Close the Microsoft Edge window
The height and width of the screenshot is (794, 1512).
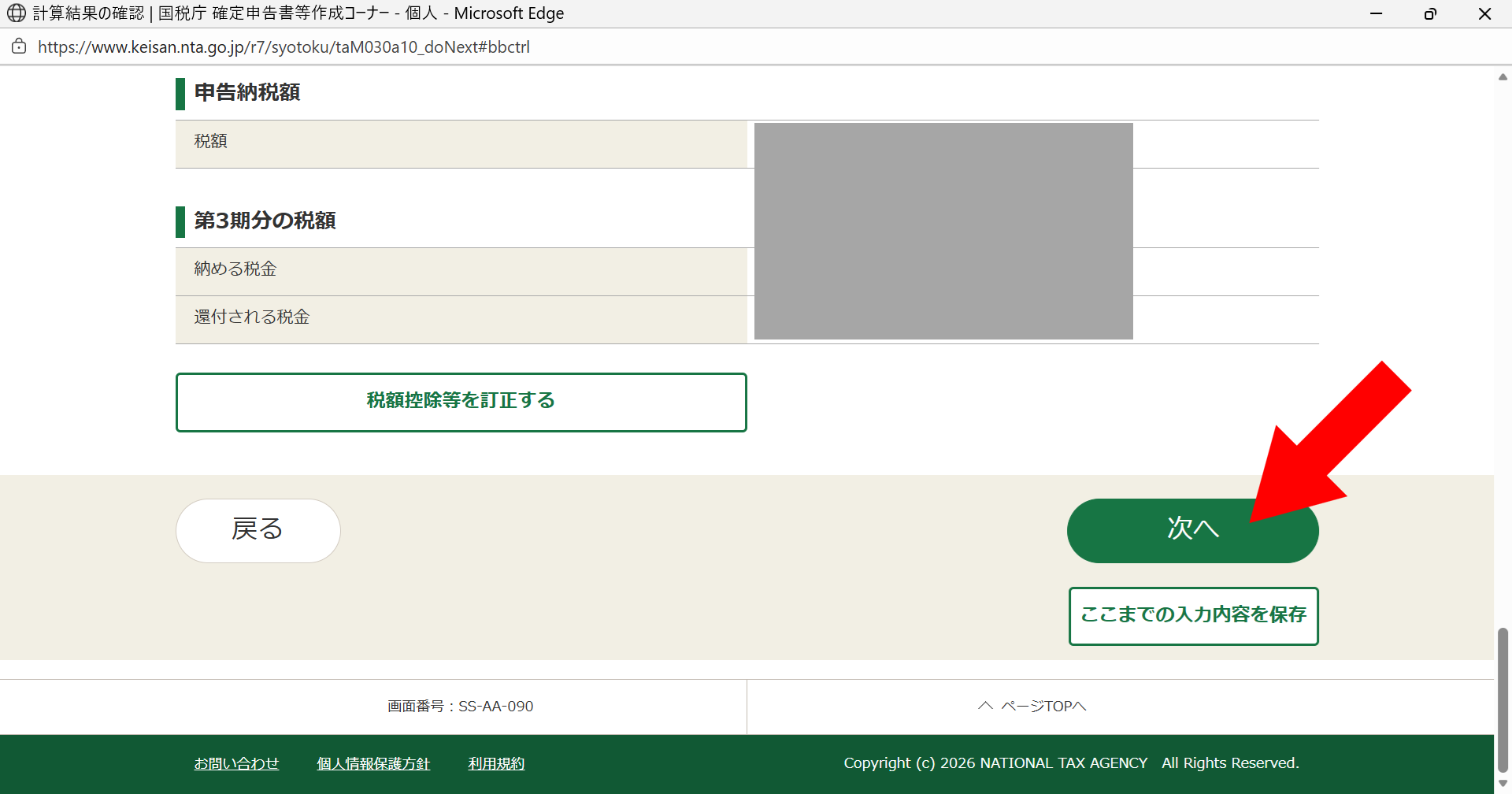click(x=1484, y=13)
